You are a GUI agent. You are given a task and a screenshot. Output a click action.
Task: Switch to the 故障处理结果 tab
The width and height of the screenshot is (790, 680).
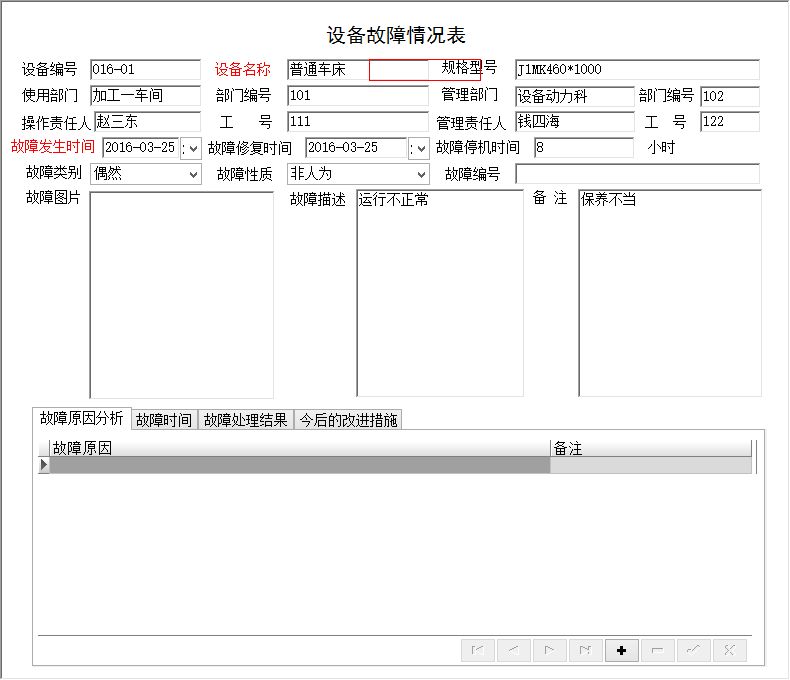(246, 420)
